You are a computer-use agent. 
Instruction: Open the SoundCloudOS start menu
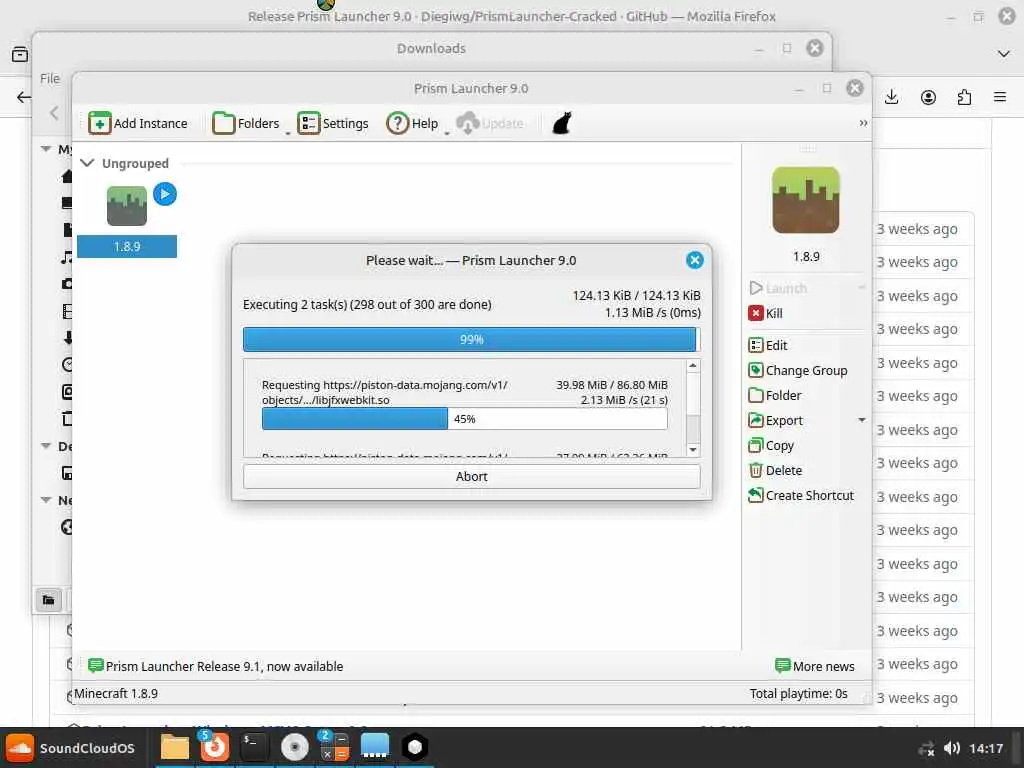tap(70, 748)
